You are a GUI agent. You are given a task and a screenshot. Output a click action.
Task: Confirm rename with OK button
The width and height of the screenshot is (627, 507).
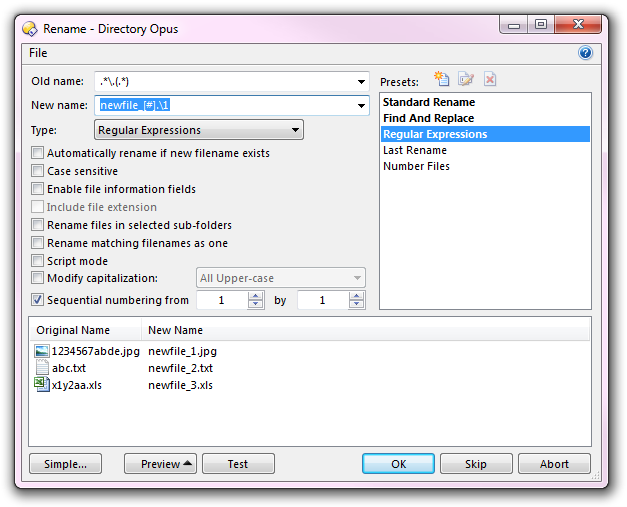[x=398, y=464]
